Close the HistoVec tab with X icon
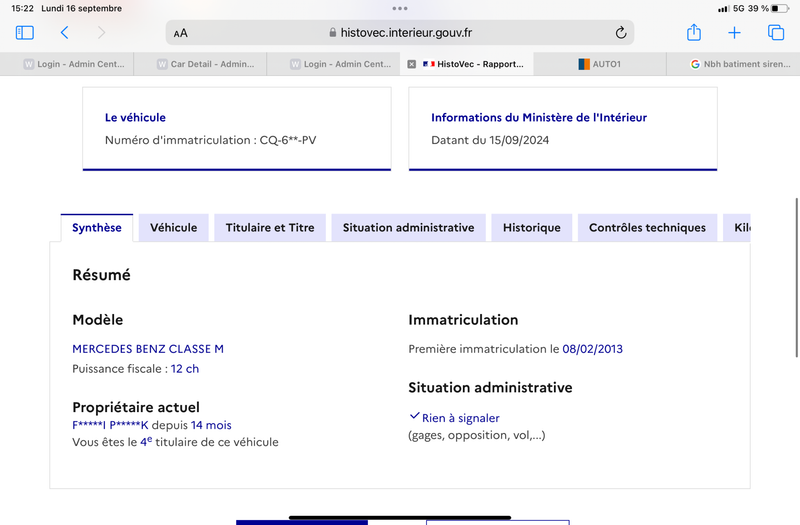The image size is (800, 525). (x=411, y=64)
